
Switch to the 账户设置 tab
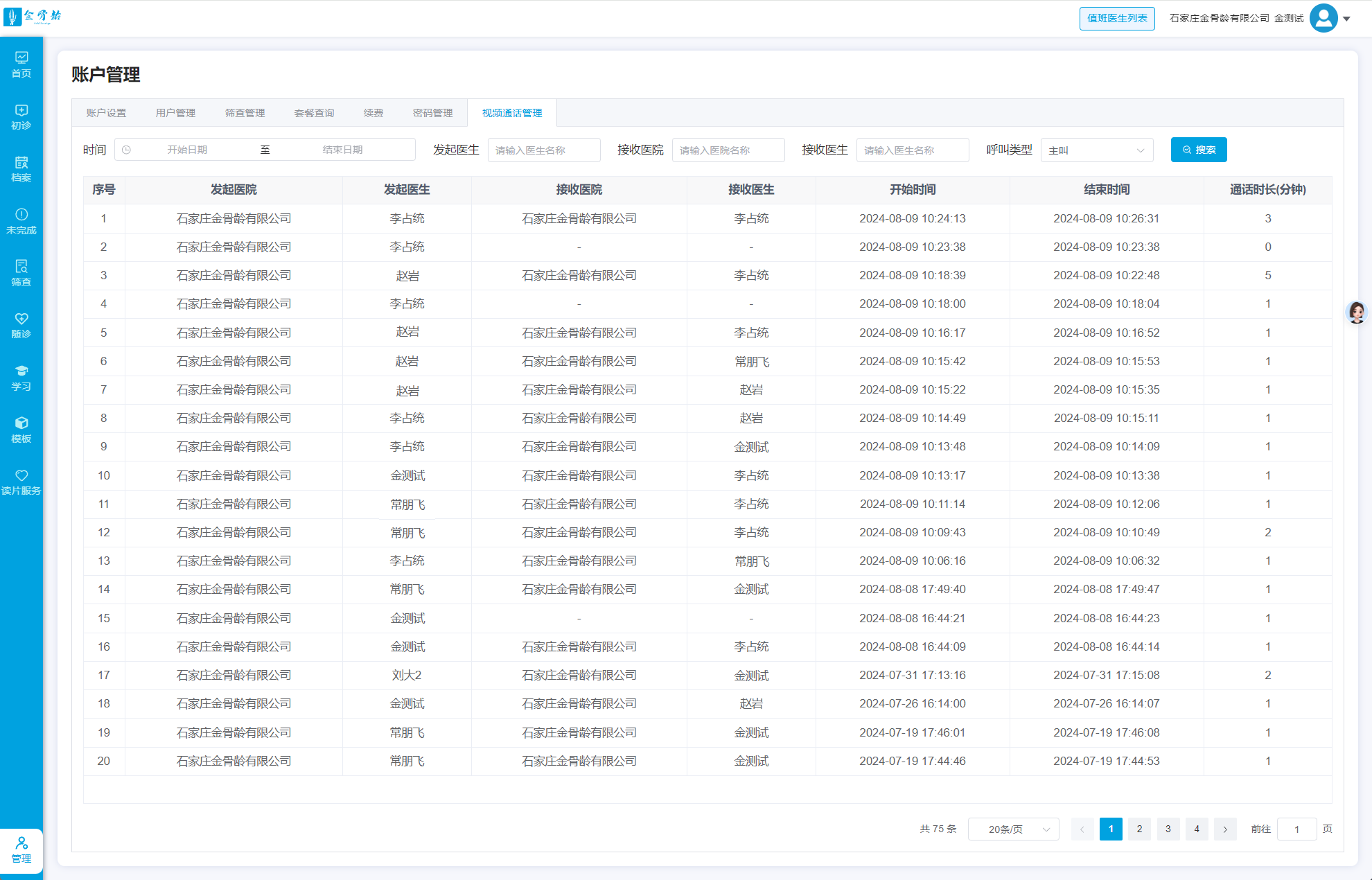point(106,113)
